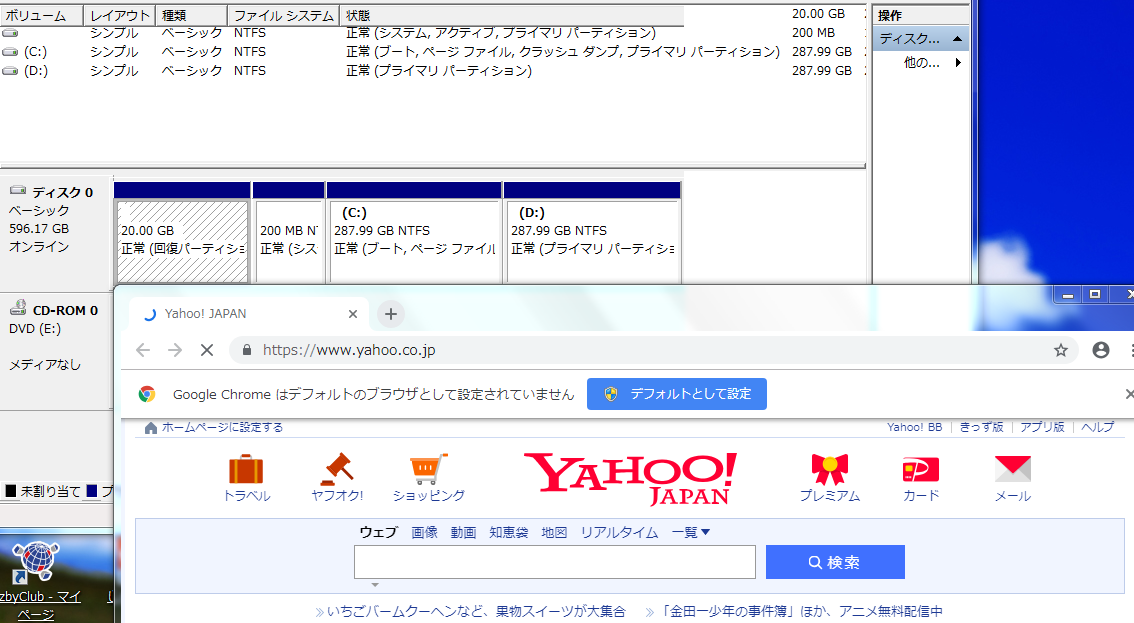1134x623 pixels.
Task: Open the Yahoo! BB link
Action: pos(915,428)
